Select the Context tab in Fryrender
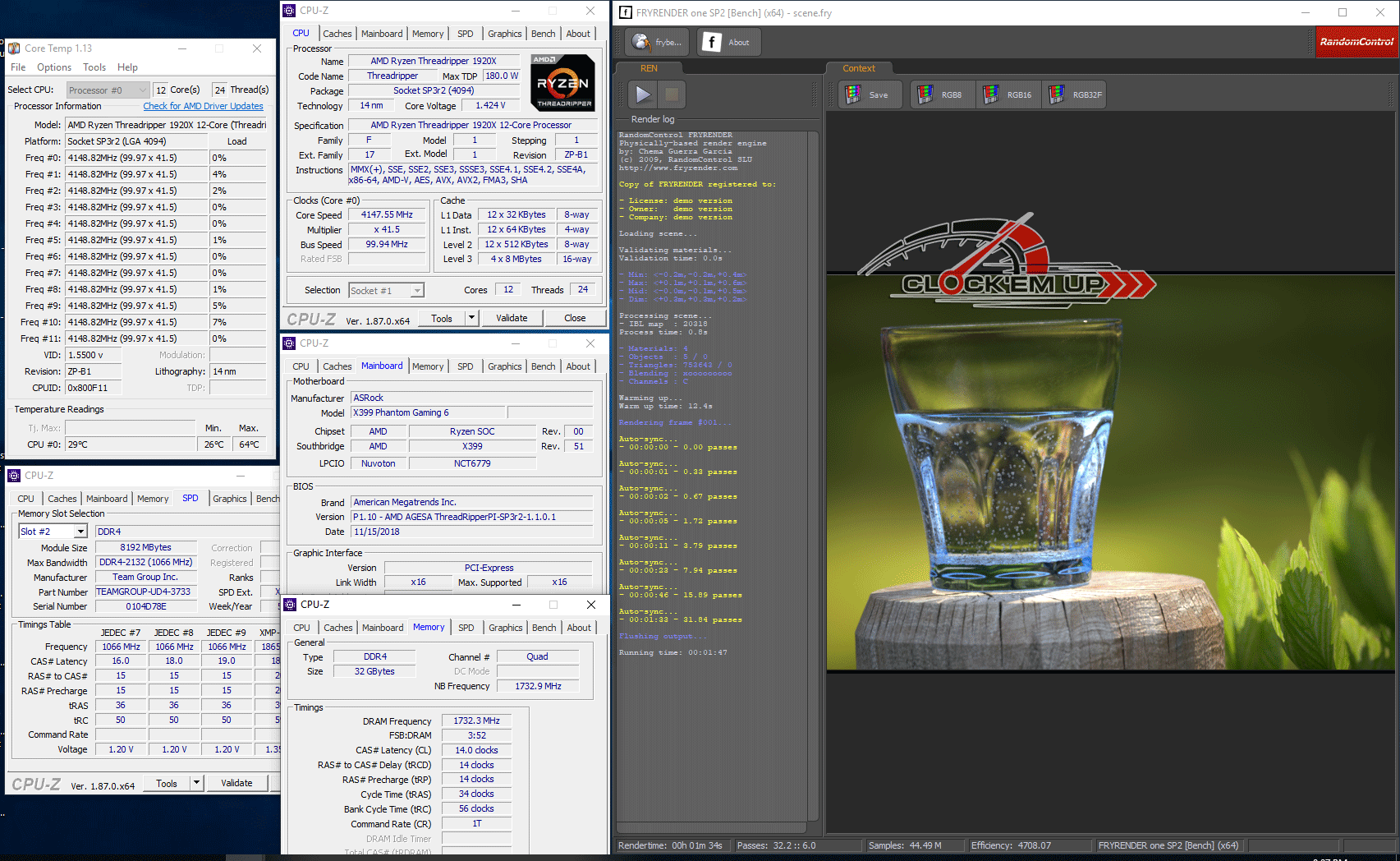The image size is (1400, 861). pos(858,68)
